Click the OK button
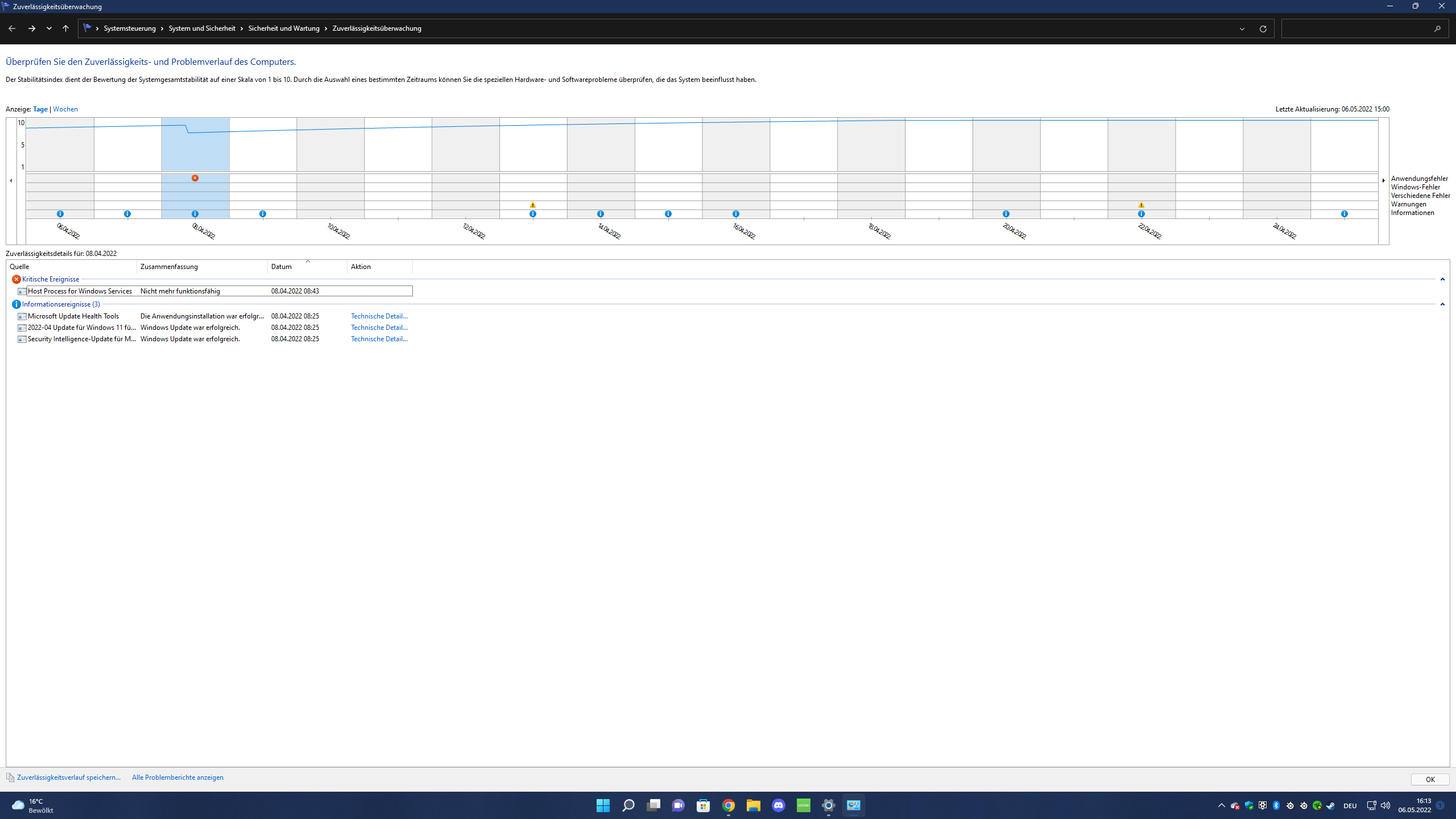 click(x=1430, y=780)
